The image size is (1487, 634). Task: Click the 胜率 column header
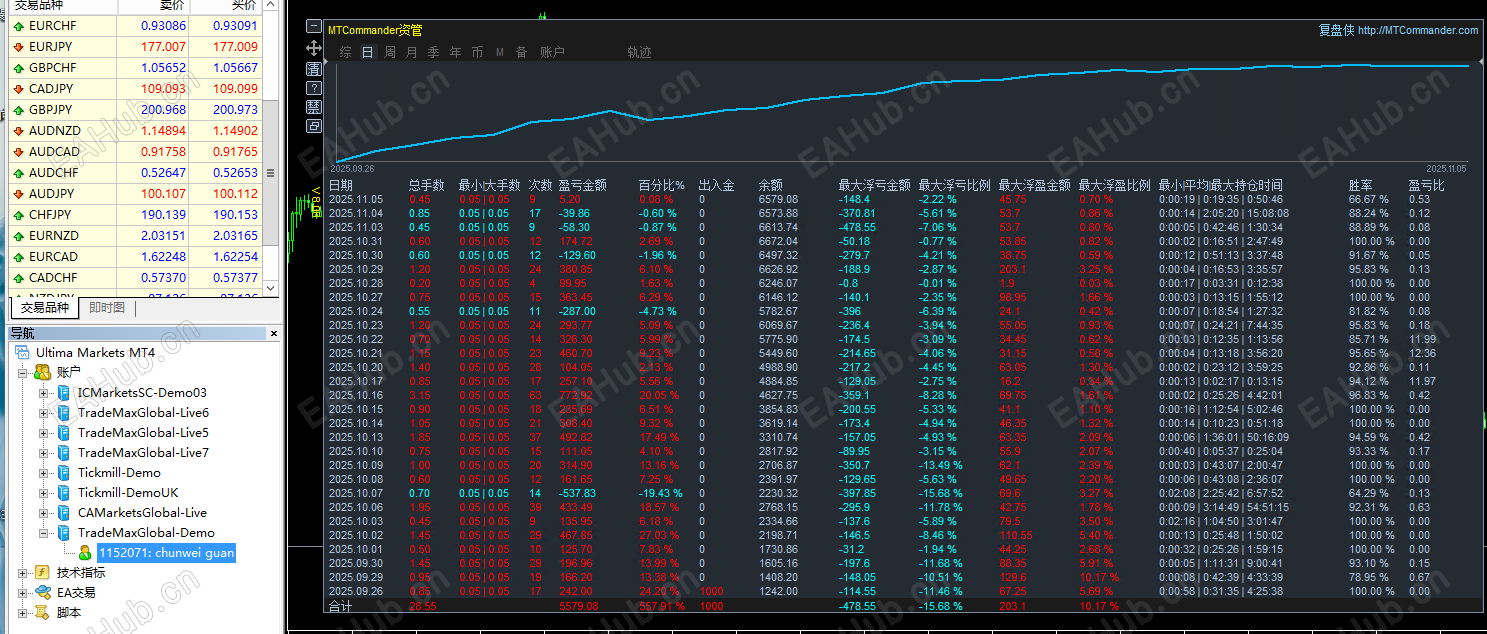1361,185
